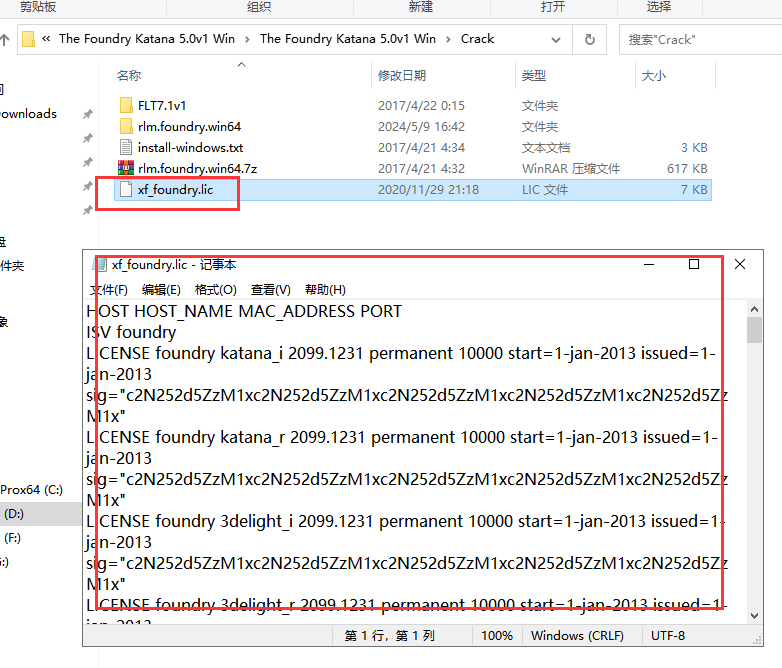Image resolution: width=782 pixels, height=668 pixels.
Task: Open Notepad's 查看(V) menu
Action: pos(271,290)
